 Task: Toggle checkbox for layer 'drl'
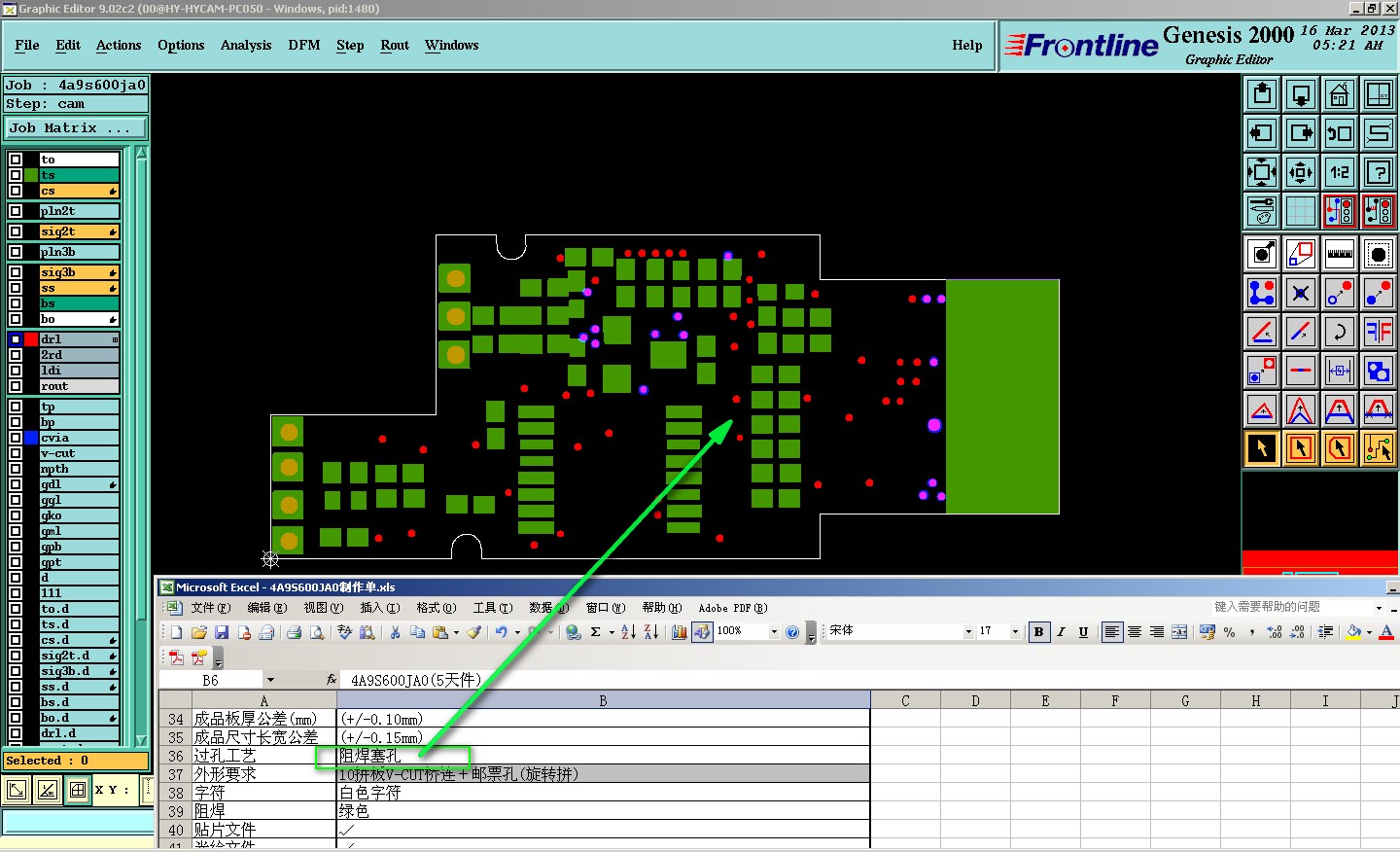pyautogui.click(x=16, y=339)
